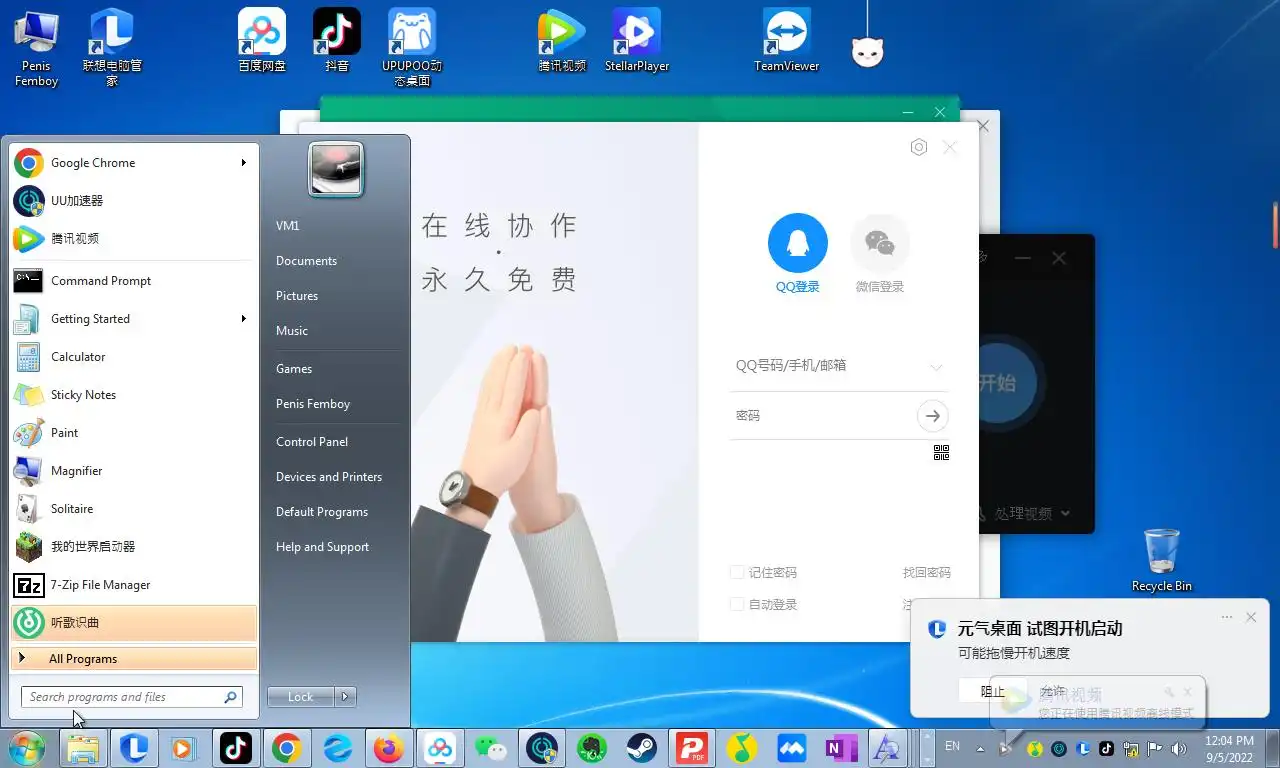Open Steam from taskbar

pyautogui.click(x=641, y=748)
